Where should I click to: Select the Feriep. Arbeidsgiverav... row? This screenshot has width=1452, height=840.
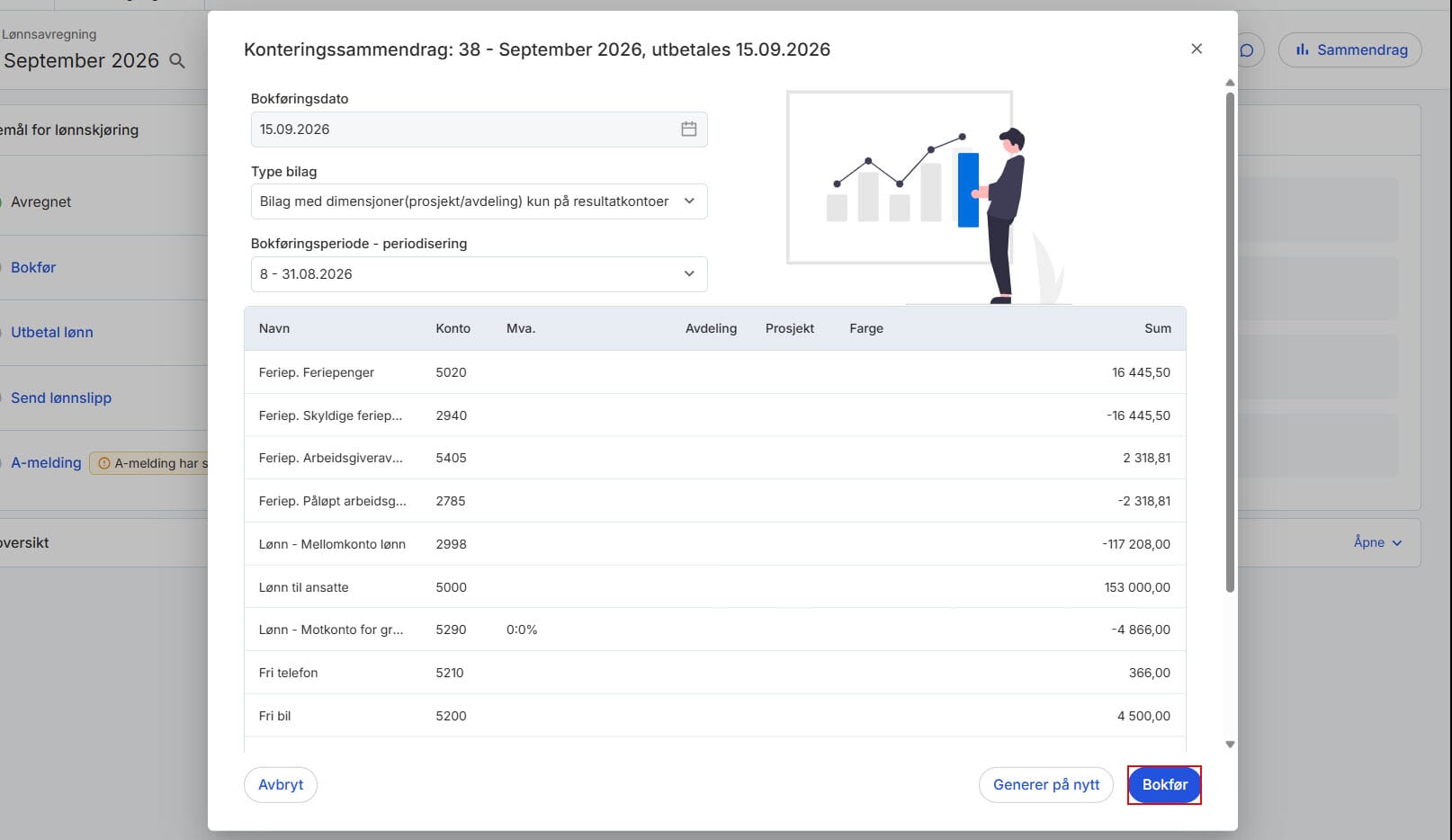coord(715,459)
